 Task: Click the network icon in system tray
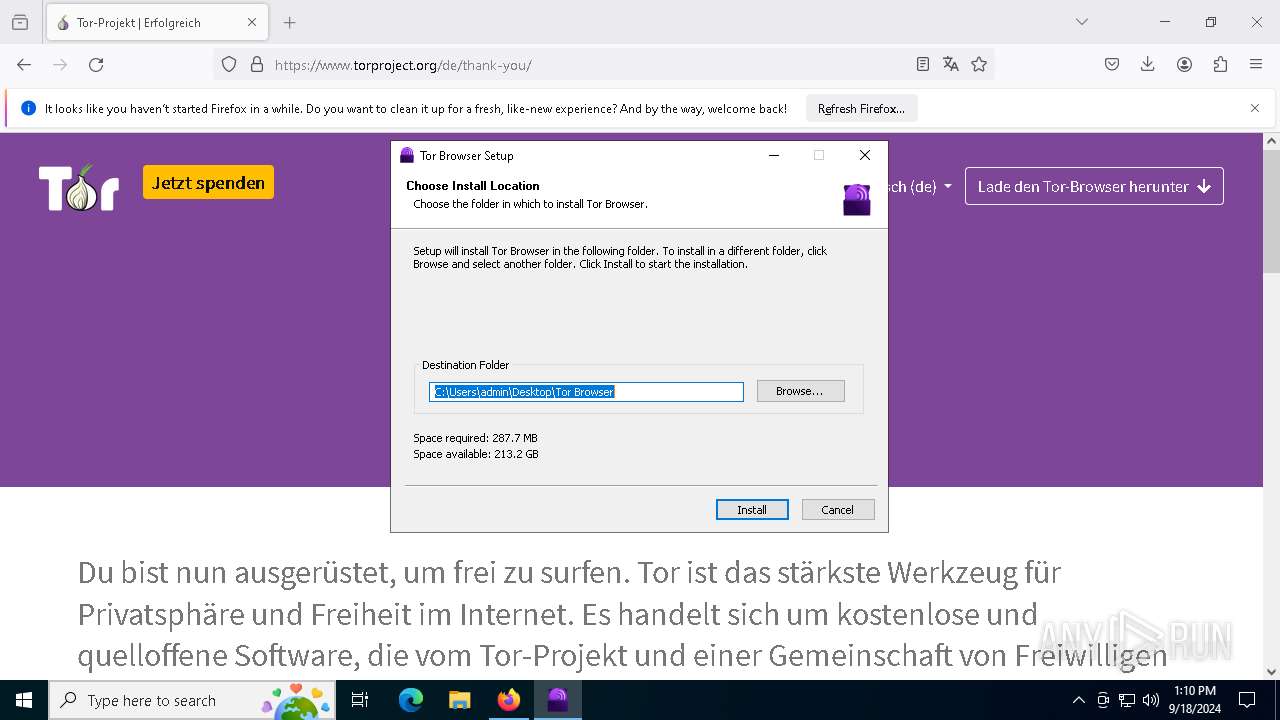tap(1127, 700)
